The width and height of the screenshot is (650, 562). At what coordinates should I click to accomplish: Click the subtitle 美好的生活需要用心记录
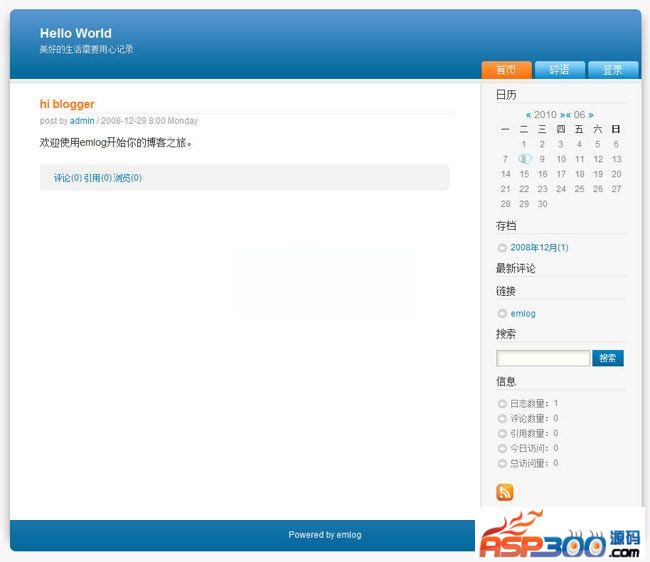[x=86, y=49]
